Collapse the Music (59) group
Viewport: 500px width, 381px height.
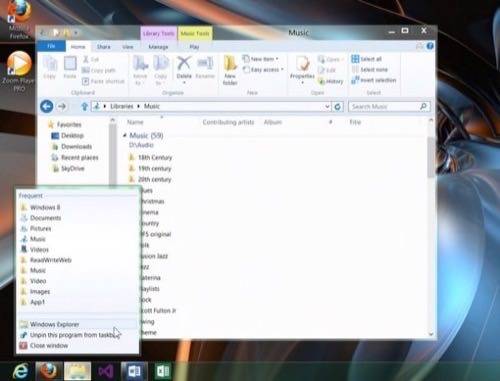(125, 135)
